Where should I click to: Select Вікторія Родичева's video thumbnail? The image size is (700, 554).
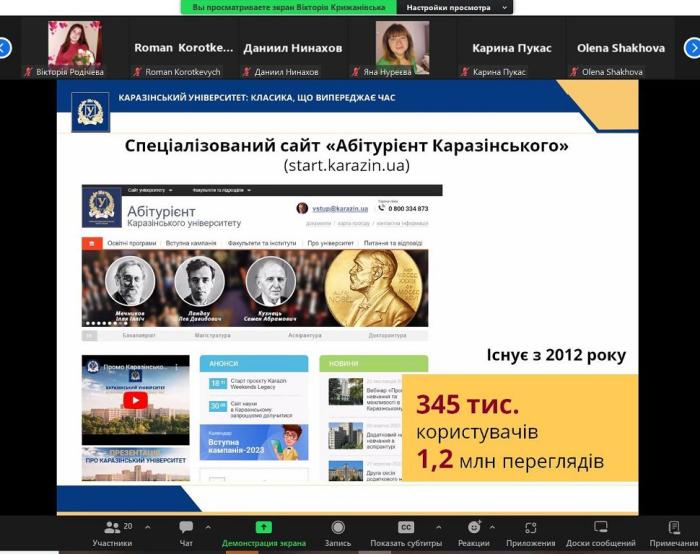(x=74, y=44)
